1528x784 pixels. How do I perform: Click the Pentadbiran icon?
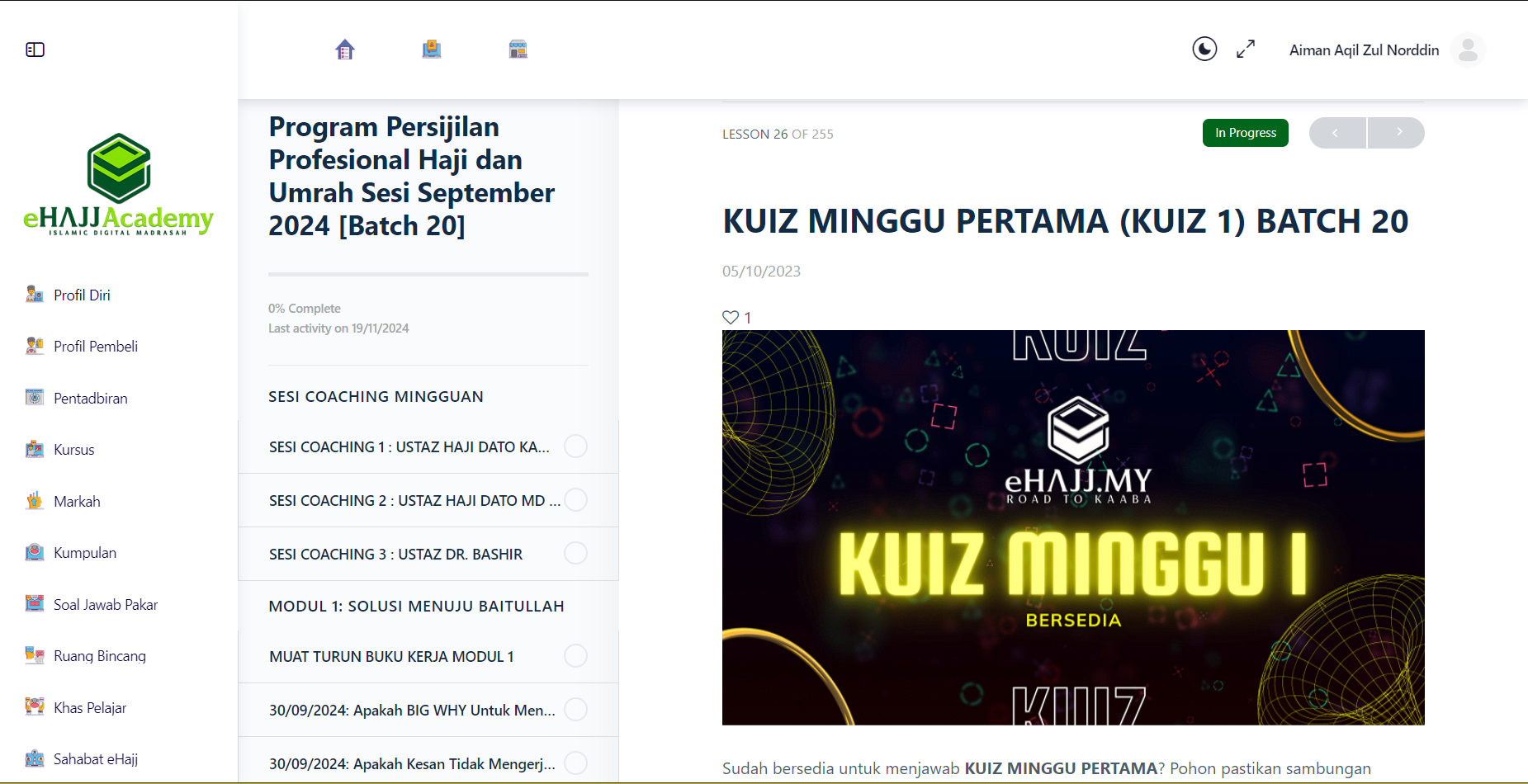[35, 398]
